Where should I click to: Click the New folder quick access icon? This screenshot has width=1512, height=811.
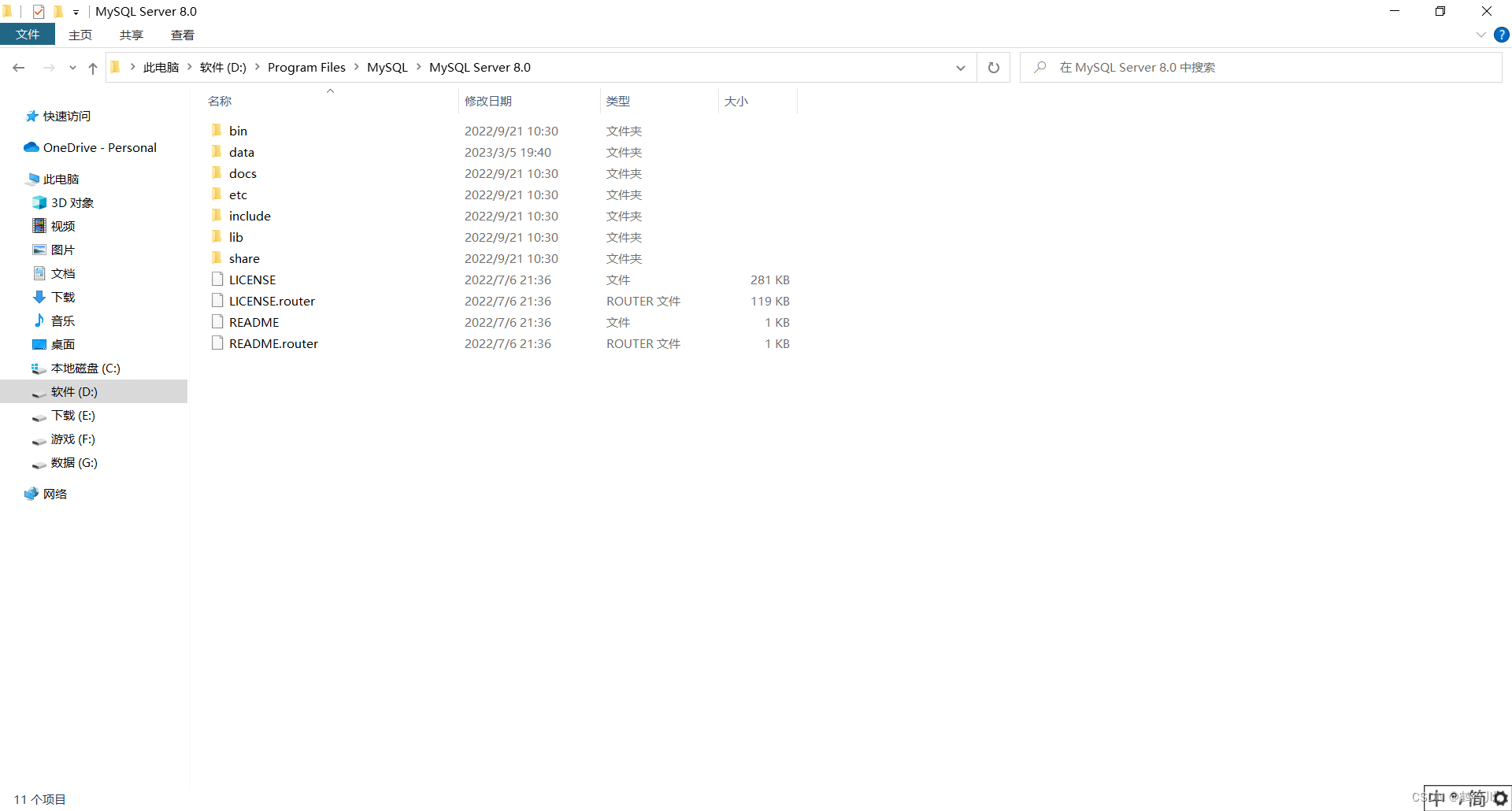point(57,11)
